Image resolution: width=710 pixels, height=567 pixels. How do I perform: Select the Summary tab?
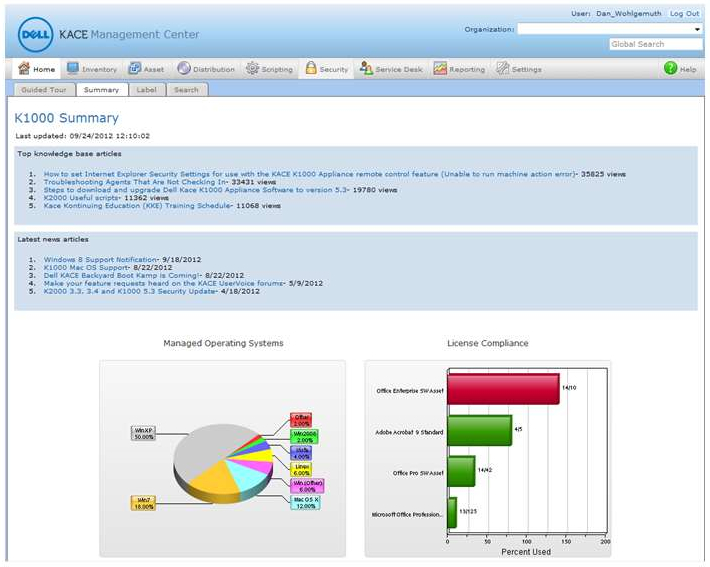(x=101, y=90)
